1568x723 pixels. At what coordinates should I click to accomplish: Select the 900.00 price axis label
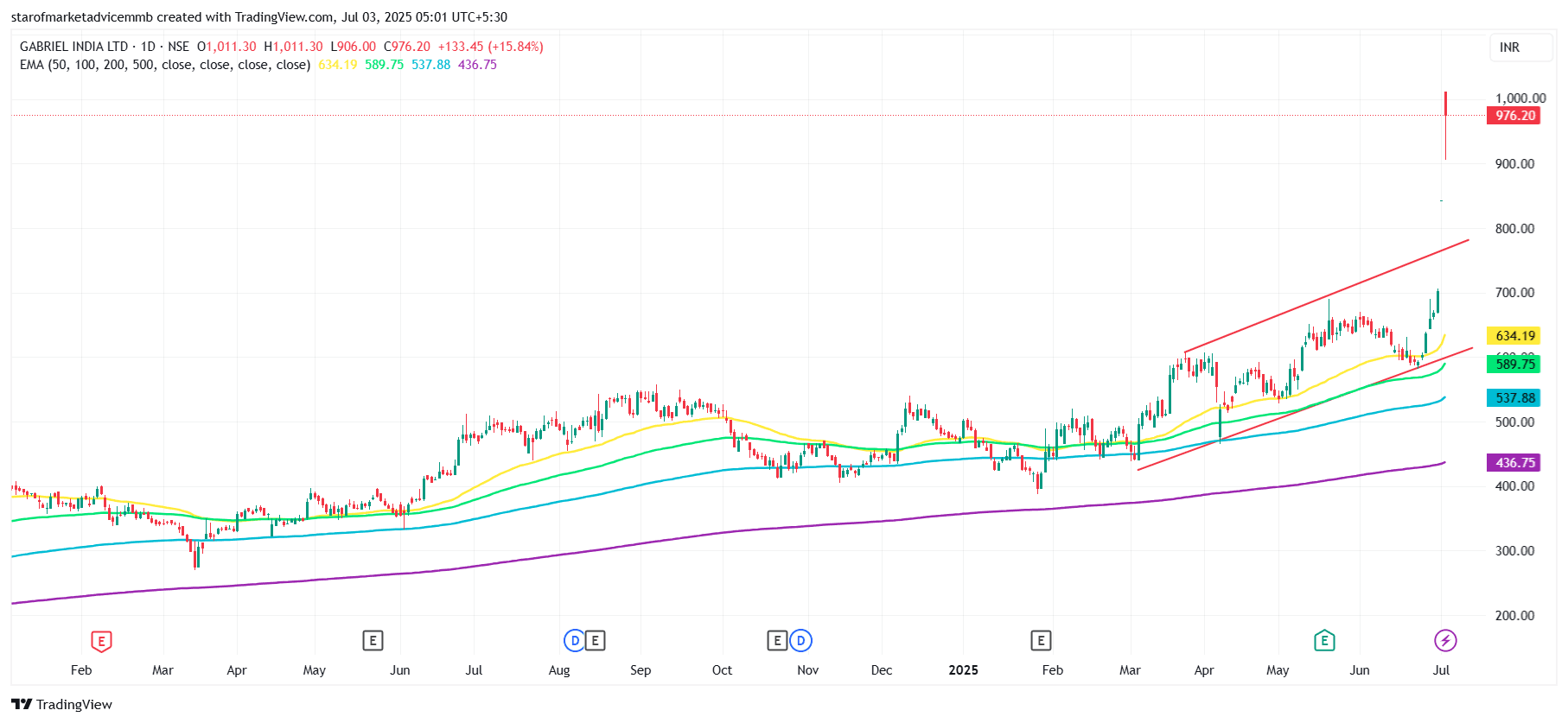[x=1515, y=164]
